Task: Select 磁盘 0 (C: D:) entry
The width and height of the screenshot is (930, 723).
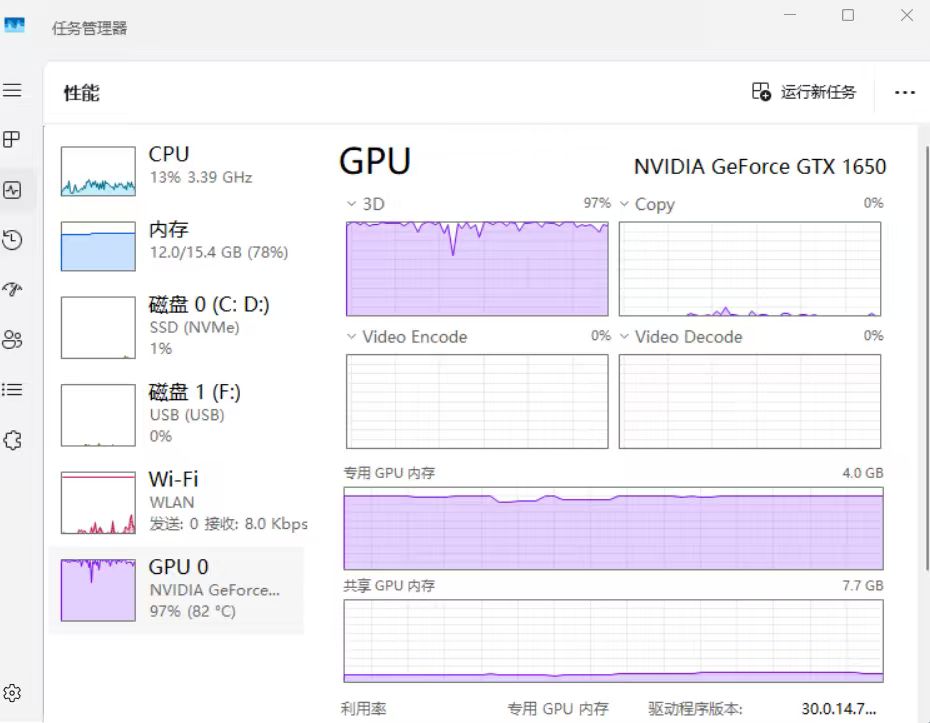Action: pyautogui.click(x=177, y=327)
